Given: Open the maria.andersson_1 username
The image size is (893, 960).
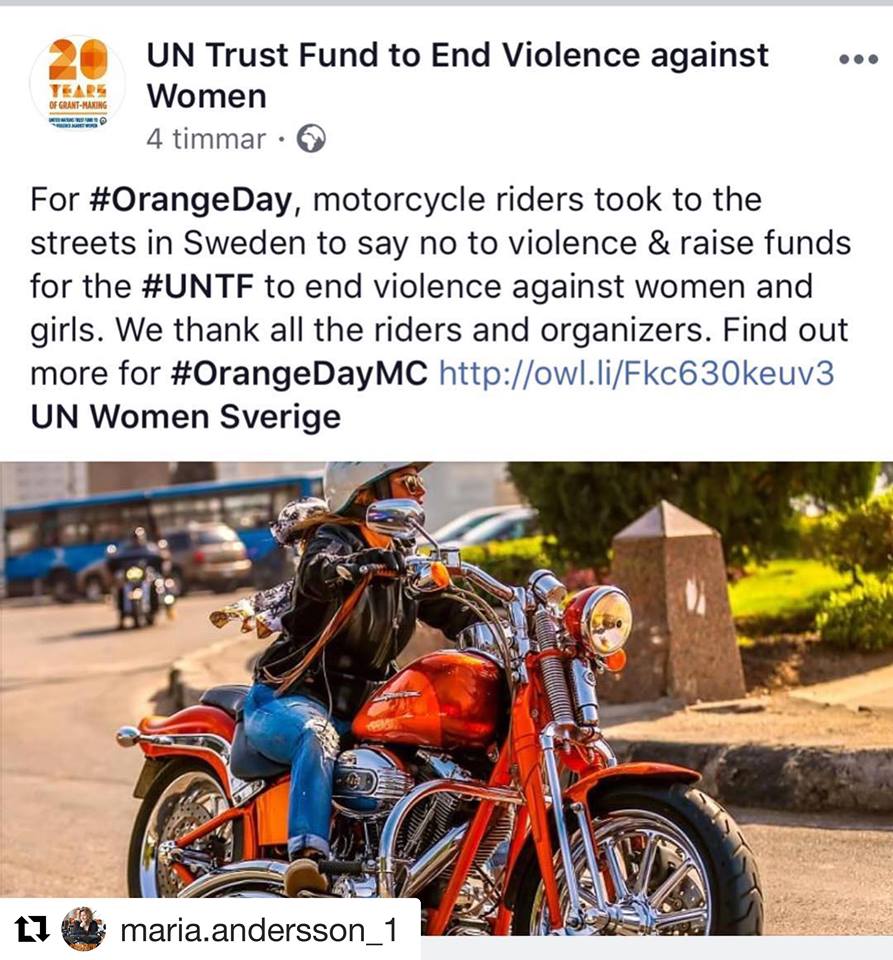Looking at the screenshot, I should click(260, 930).
